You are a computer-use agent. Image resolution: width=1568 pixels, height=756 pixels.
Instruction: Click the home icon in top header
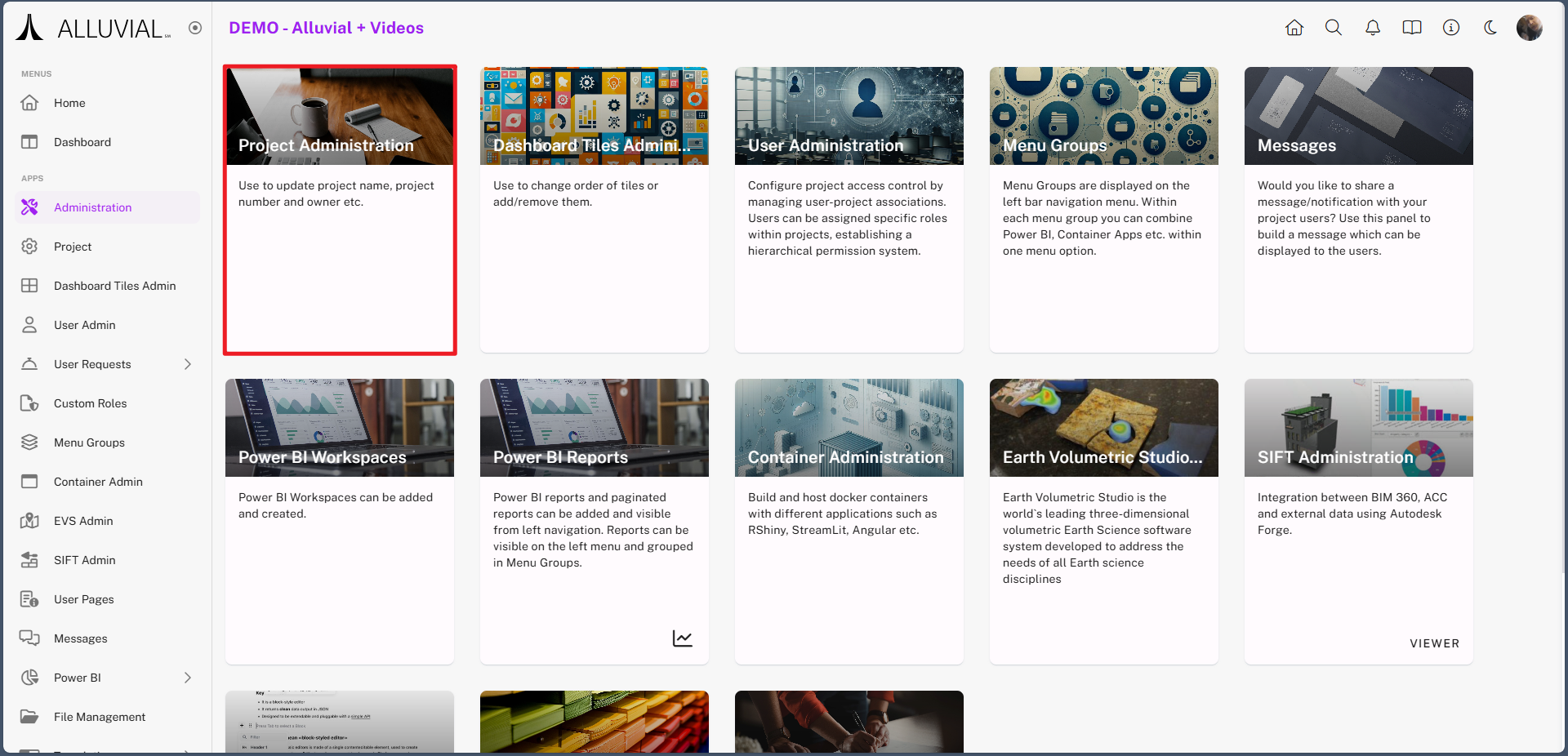[x=1294, y=28]
